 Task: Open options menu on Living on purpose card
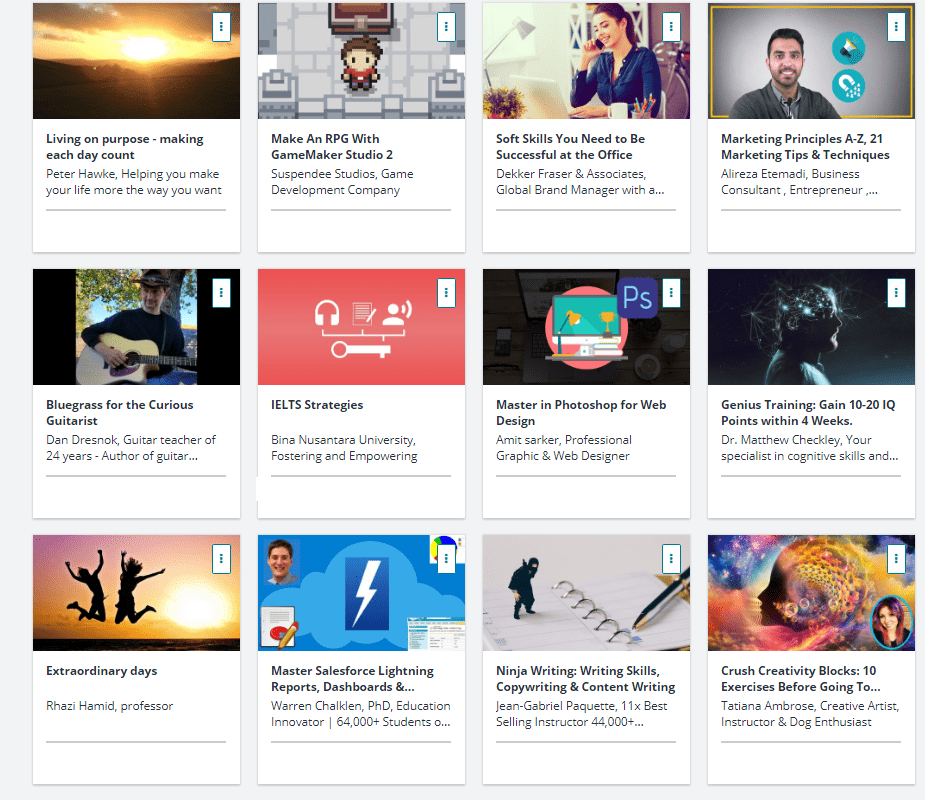[x=222, y=27]
